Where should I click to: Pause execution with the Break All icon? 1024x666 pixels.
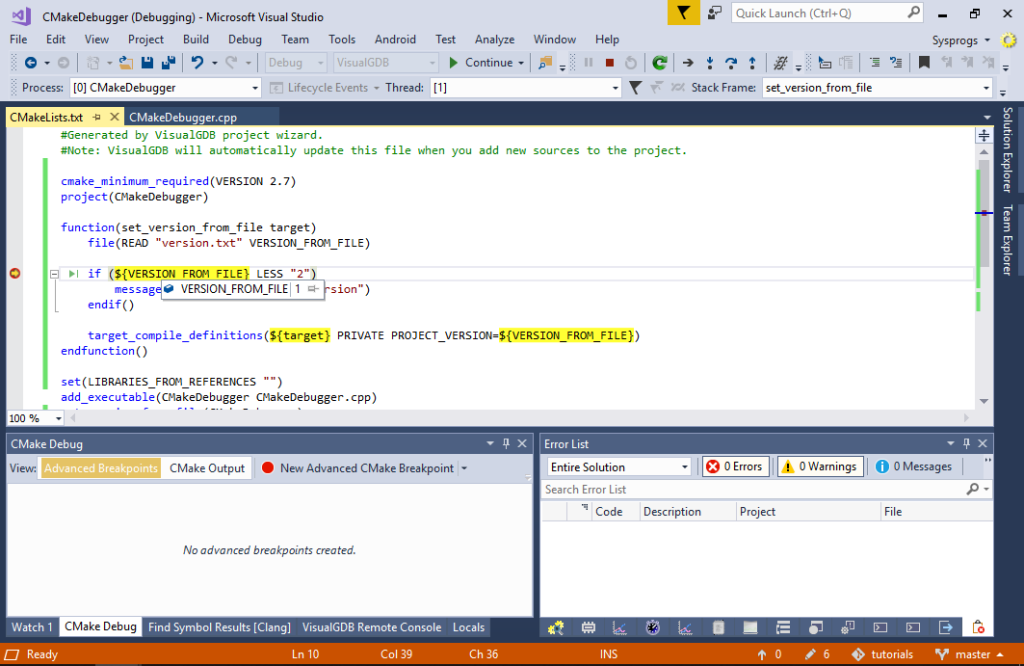[x=588, y=62]
